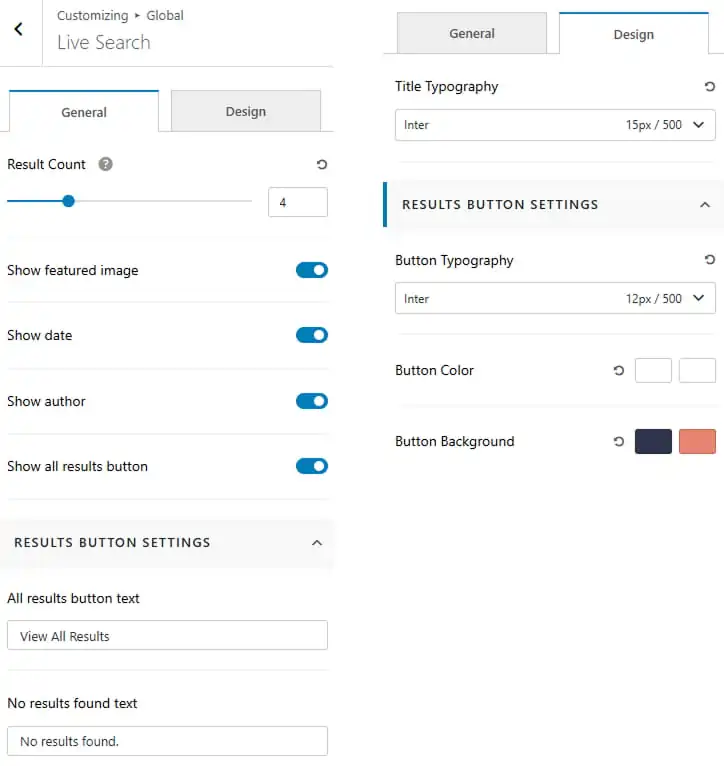This screenshot has width=724, height=766.
Task: Switch to the General tab in right panel
Action: 471,33
